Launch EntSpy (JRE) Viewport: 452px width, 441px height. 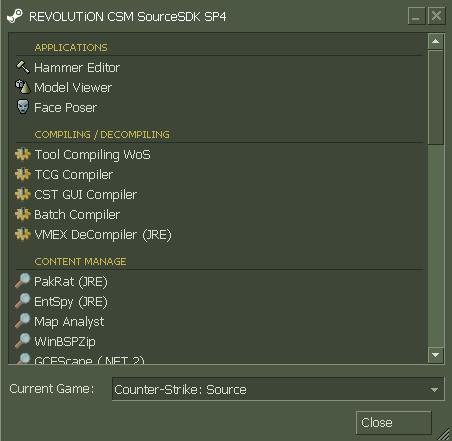pos(71,302)
